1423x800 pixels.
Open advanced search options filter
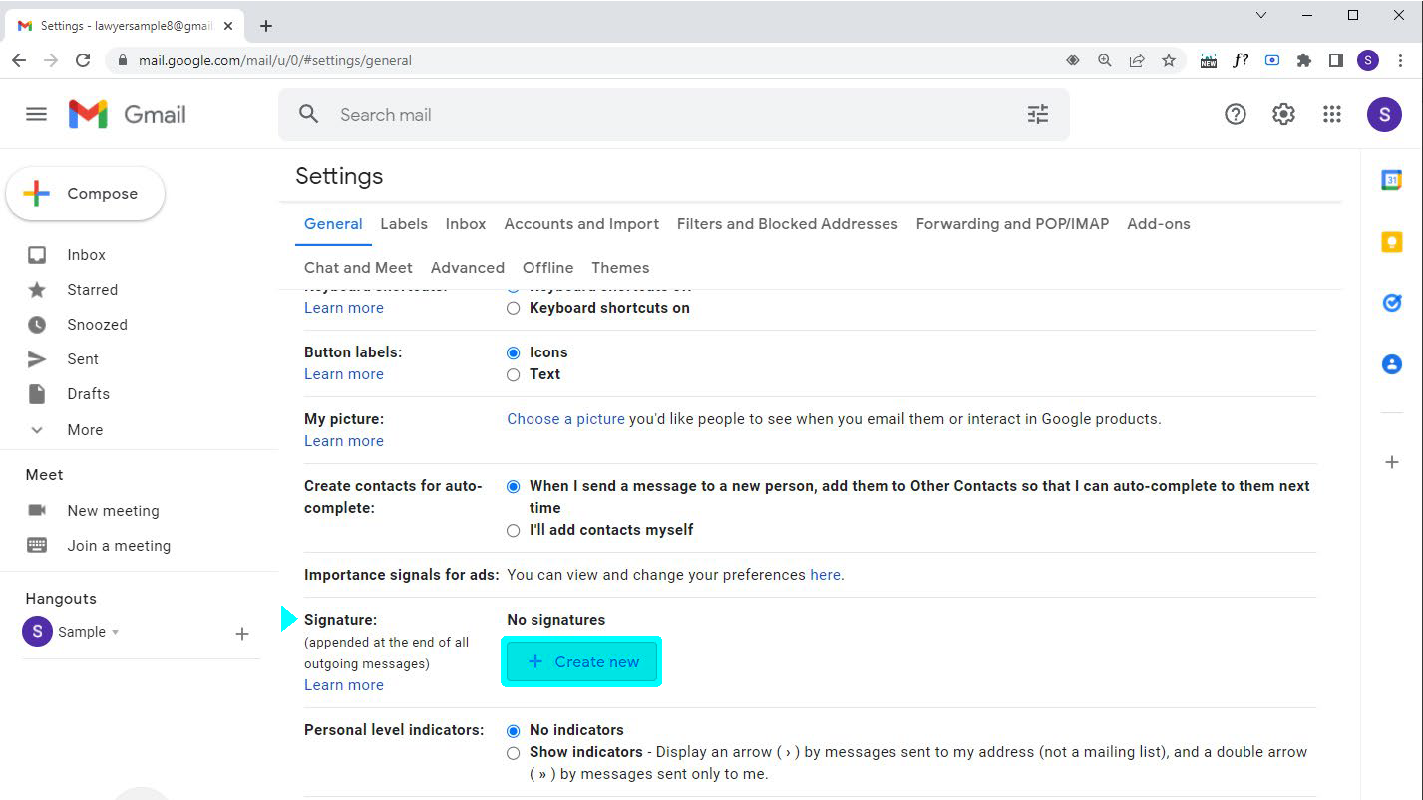1037,114
